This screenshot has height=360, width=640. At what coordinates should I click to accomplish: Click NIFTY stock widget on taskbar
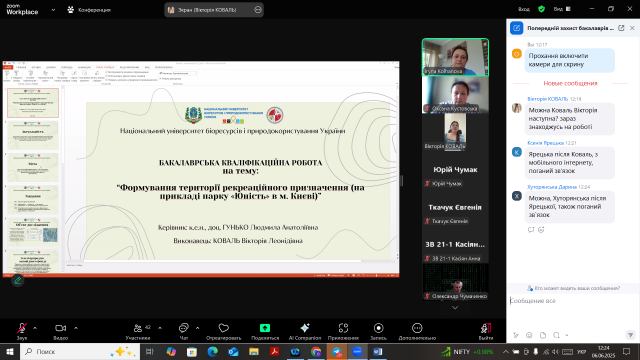click(x=467, y=351)
